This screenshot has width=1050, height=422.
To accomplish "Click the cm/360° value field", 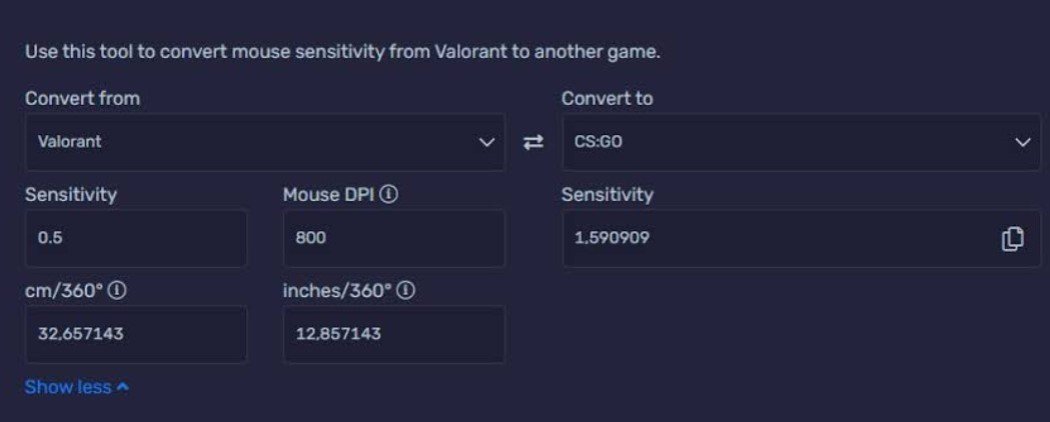I will [x=136, y=334].
